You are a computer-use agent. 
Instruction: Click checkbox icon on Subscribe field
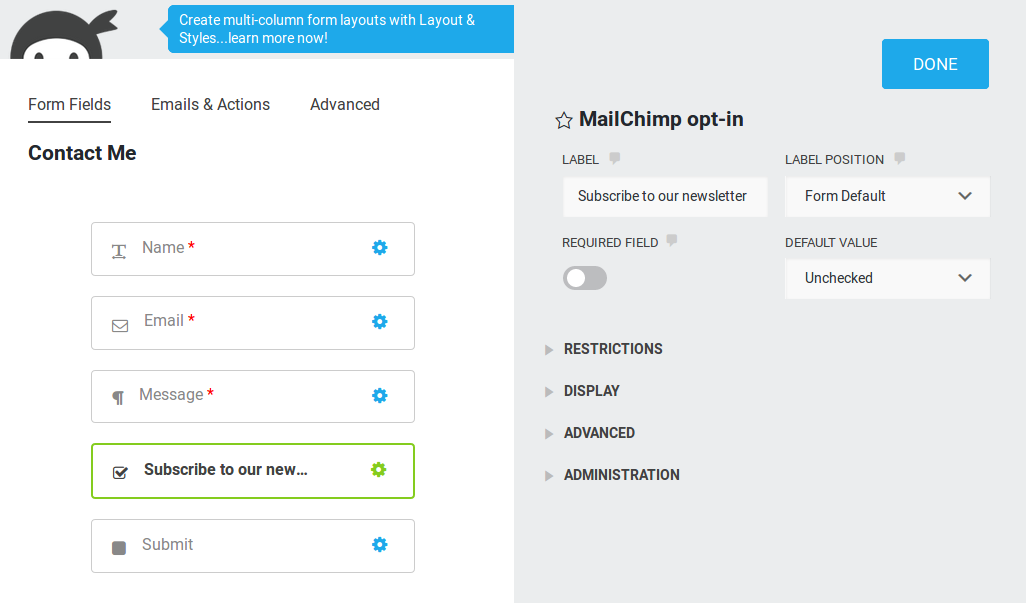[x=120, y=472]
